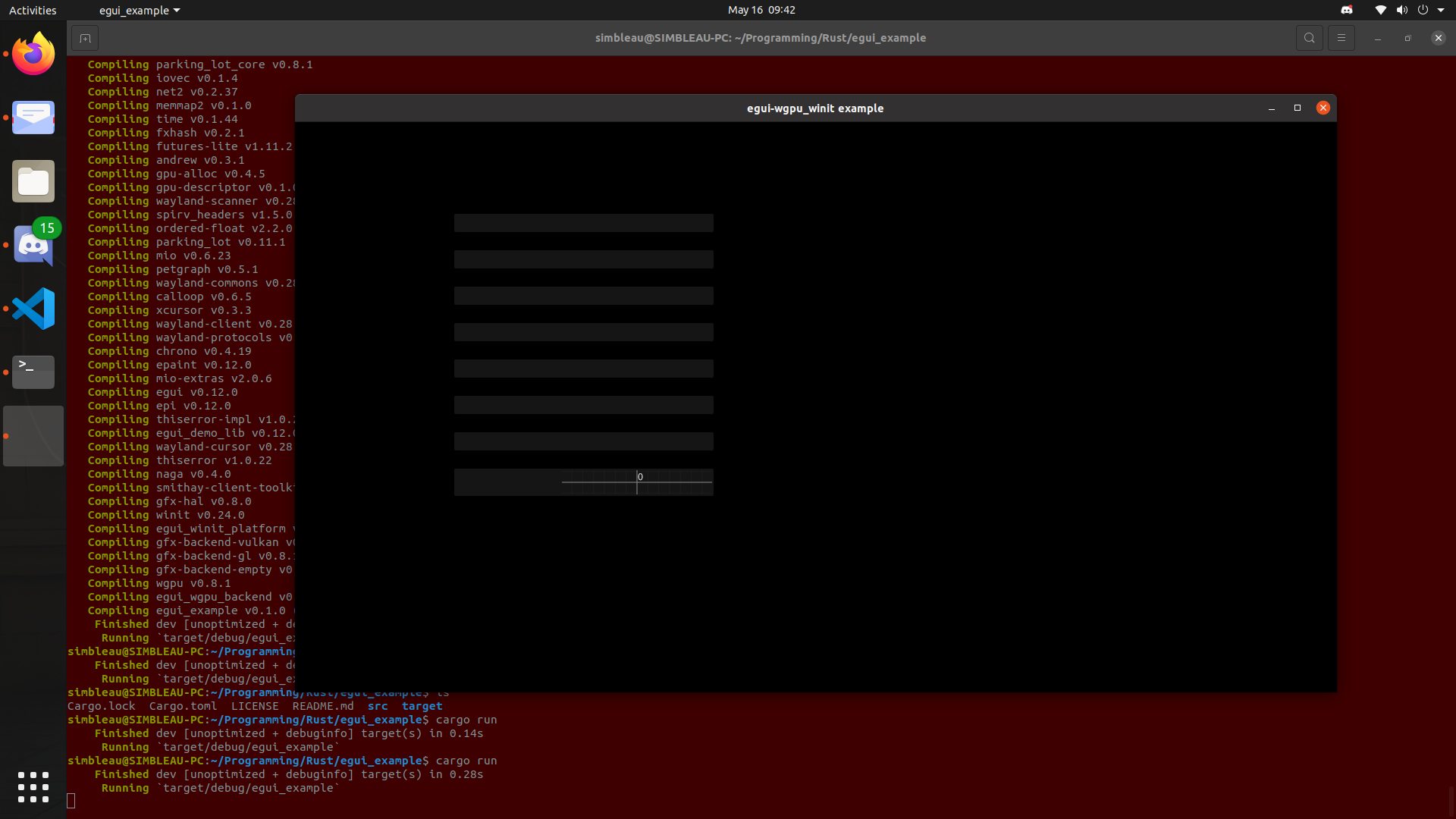Click the terminal's search magnifier icon

[1310, 37]
